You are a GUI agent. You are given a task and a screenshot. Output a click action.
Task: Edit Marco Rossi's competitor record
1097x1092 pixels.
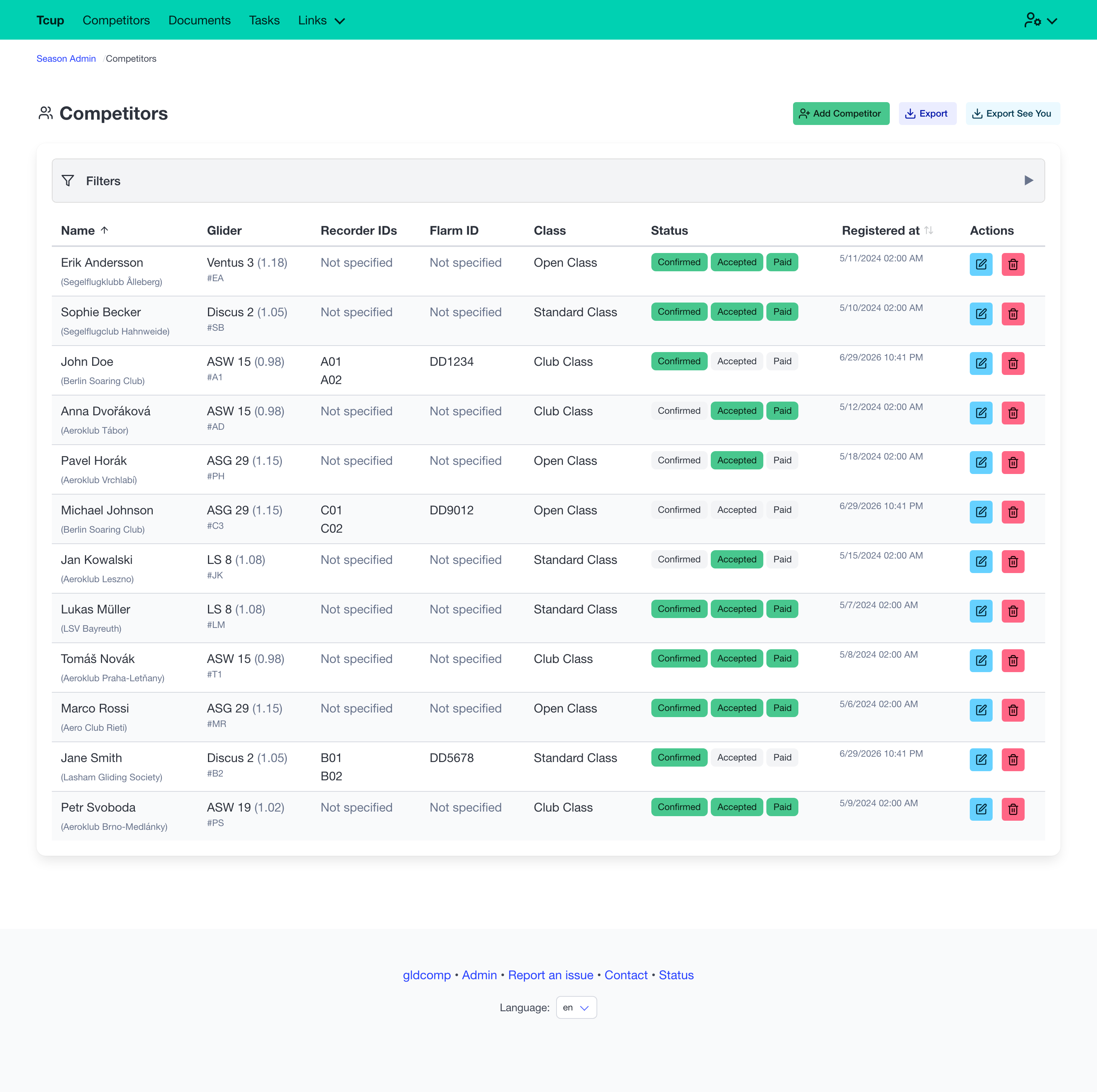coord(980,710)
